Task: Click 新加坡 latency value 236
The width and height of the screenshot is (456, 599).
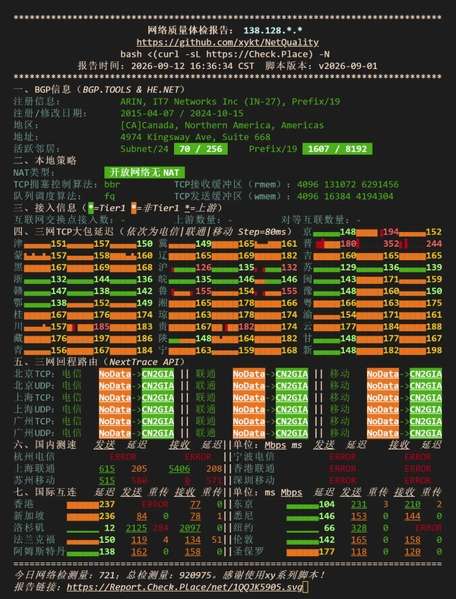Action: [107, 516]
